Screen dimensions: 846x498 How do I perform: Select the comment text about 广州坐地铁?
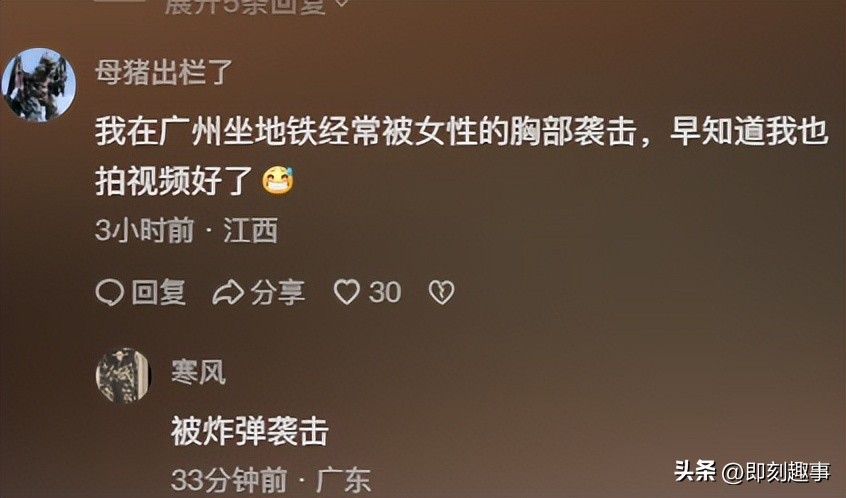pos(462,156)
